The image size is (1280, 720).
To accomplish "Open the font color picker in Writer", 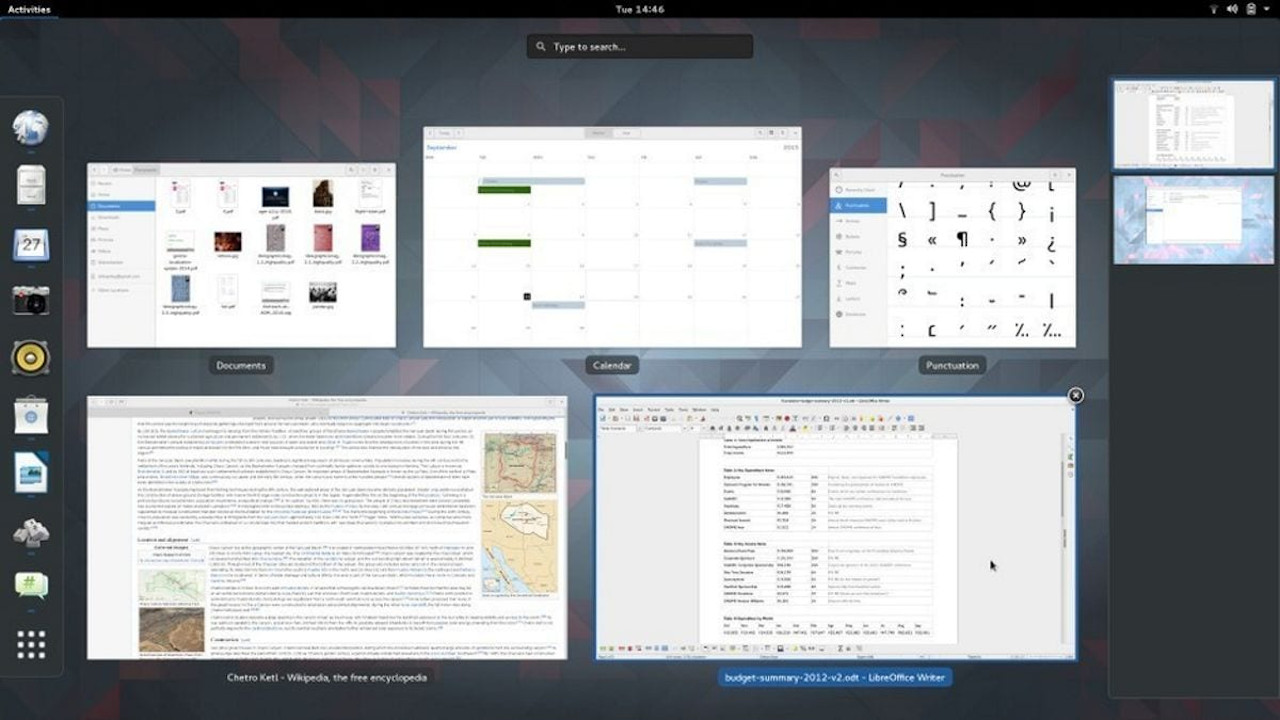I will (x=794, y=428).
